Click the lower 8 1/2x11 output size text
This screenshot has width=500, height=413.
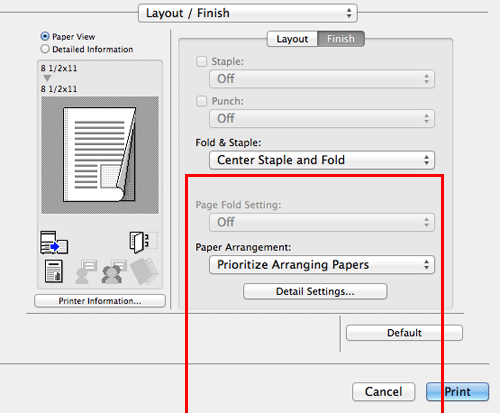(x=59, y=89)
